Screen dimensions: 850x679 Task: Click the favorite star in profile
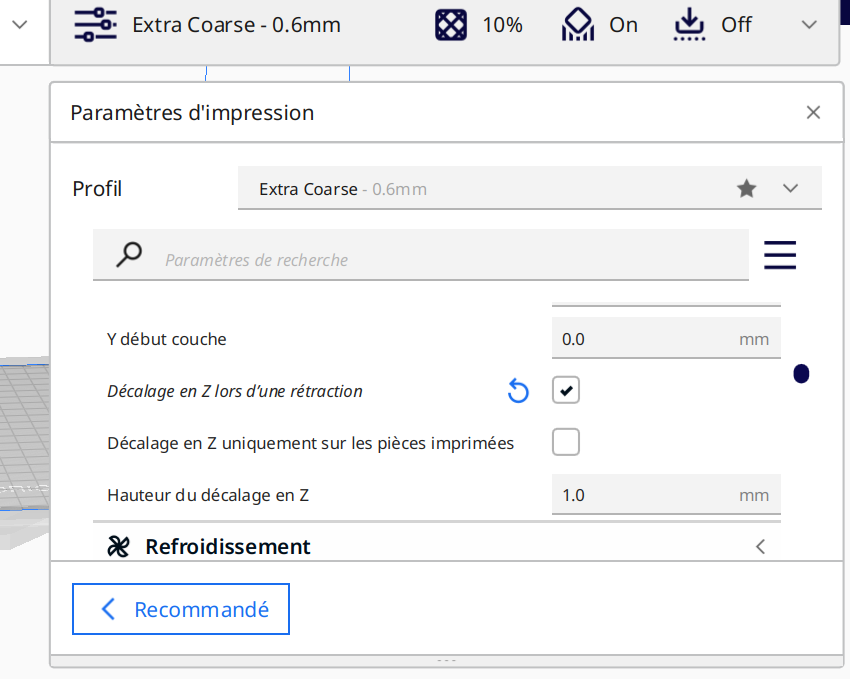[x=746, y=189]
